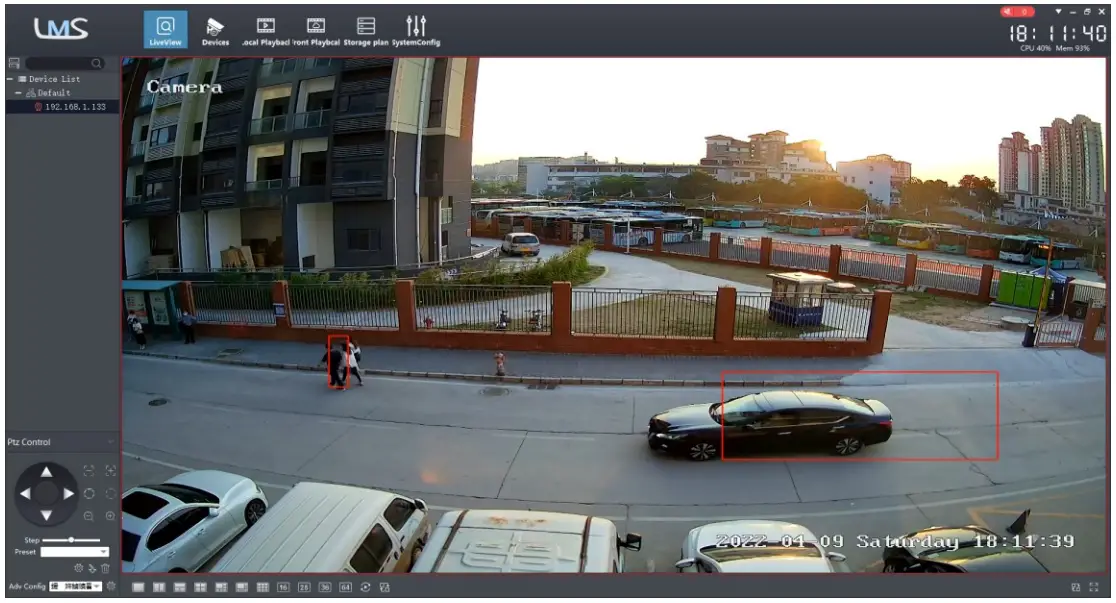Select six-window layout
Viewport: 1116px width, 603px height.
tap(221, 587)
